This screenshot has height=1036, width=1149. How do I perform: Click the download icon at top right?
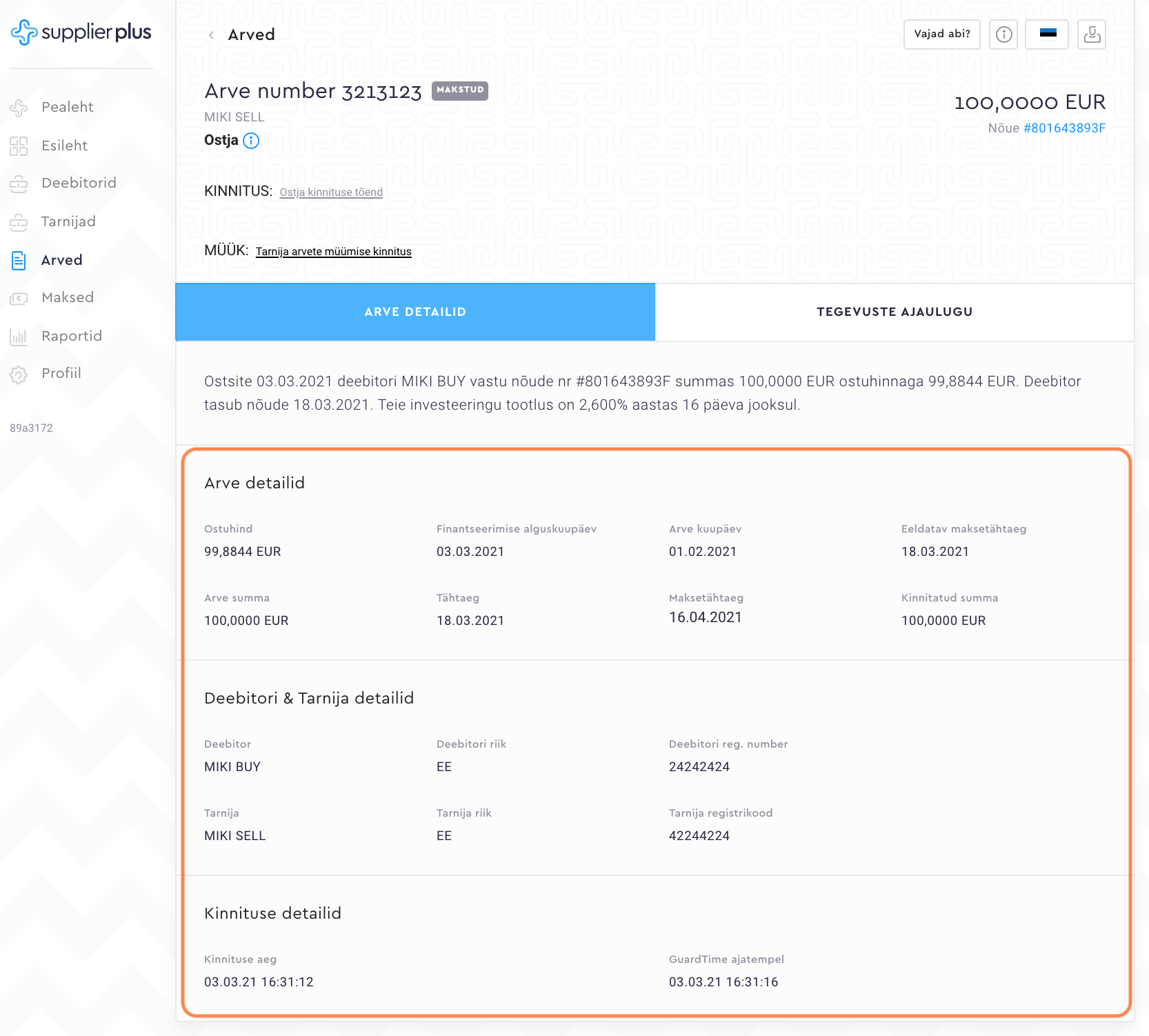click(1092, 34)
